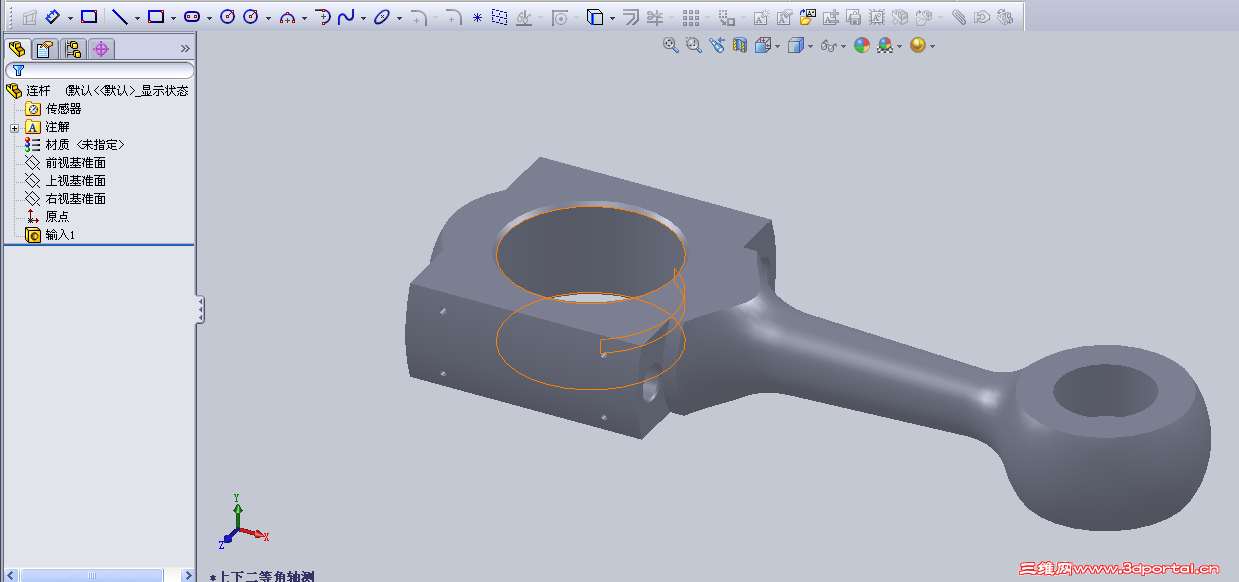Select the Perimeter Circle tool
The height and width of the screenshot is (582, 1239).
[251, 17]
